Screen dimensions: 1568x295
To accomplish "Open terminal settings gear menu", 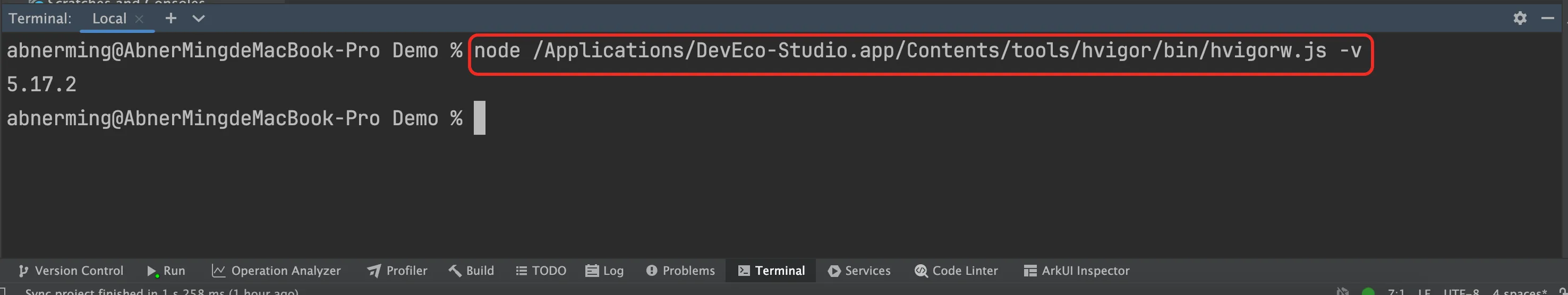I will pos(1519,18).
